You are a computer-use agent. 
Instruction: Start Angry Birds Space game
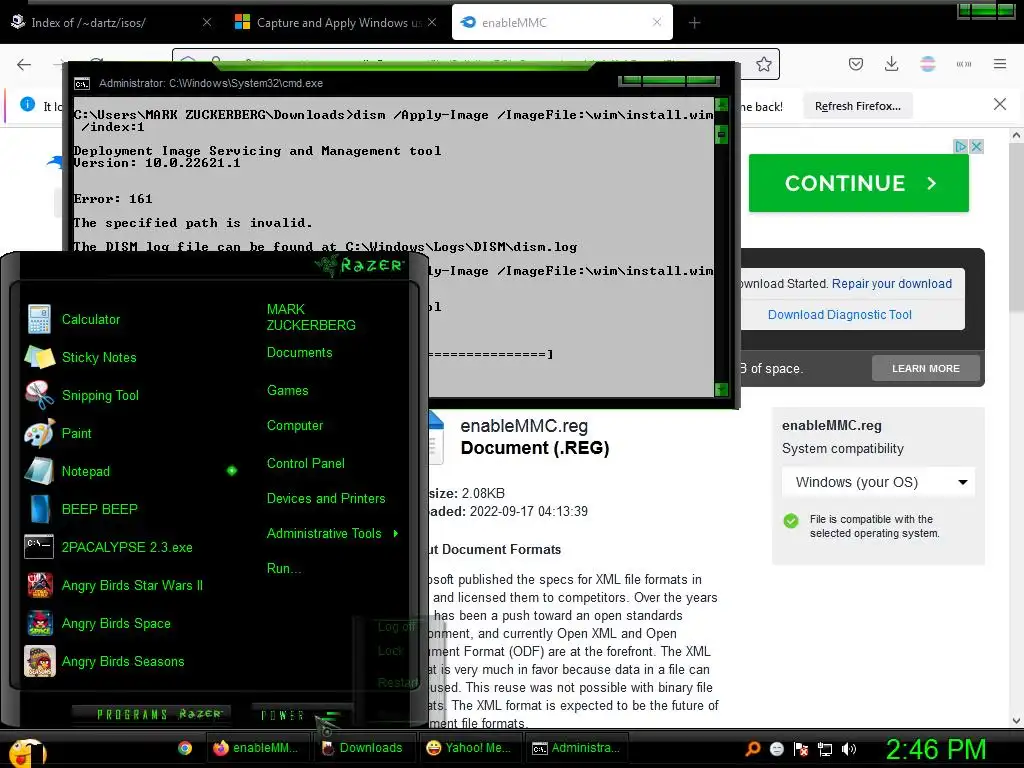point(115,623)
